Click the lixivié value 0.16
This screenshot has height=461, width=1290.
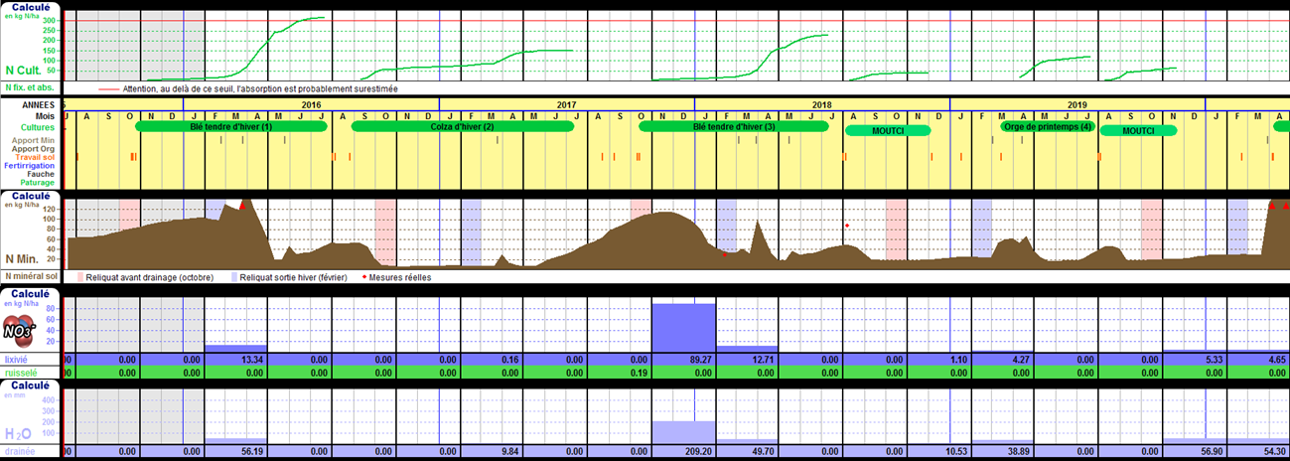512,358
